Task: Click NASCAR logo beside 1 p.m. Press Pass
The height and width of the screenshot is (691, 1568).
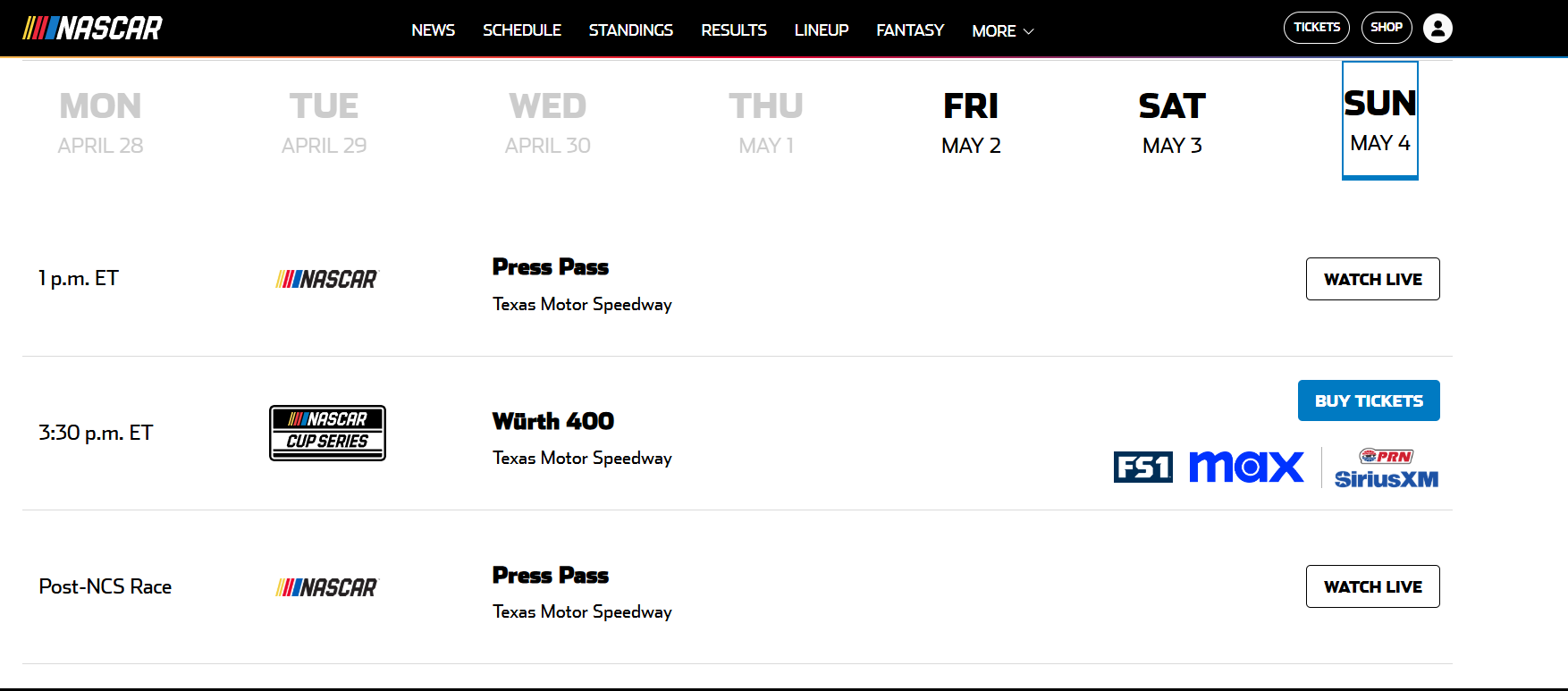Action: (327, 280)
